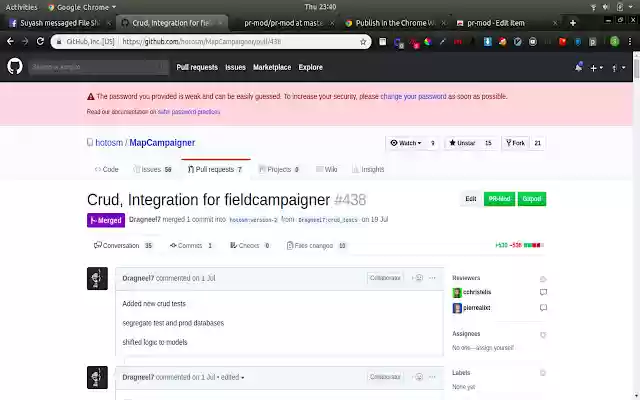640x400 pixels.
Task: Click the Fork button
Action: (x=516, y=143)
